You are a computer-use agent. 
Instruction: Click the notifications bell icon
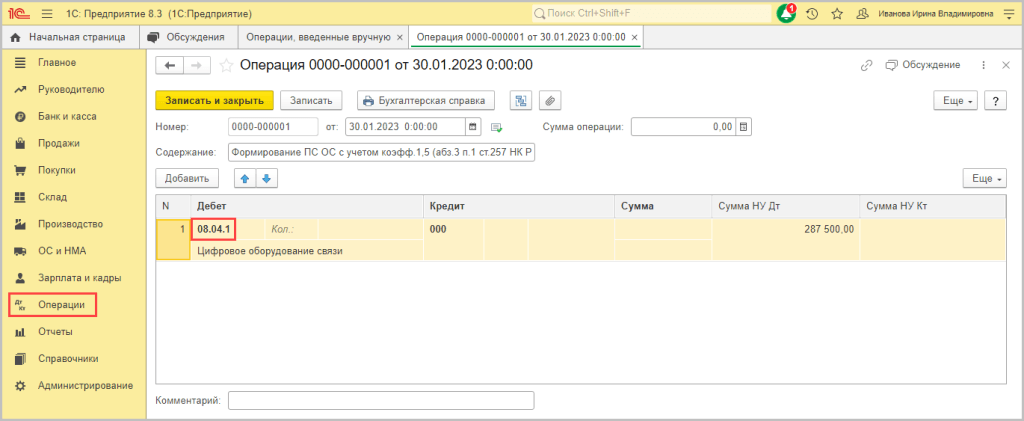point(786,14)
